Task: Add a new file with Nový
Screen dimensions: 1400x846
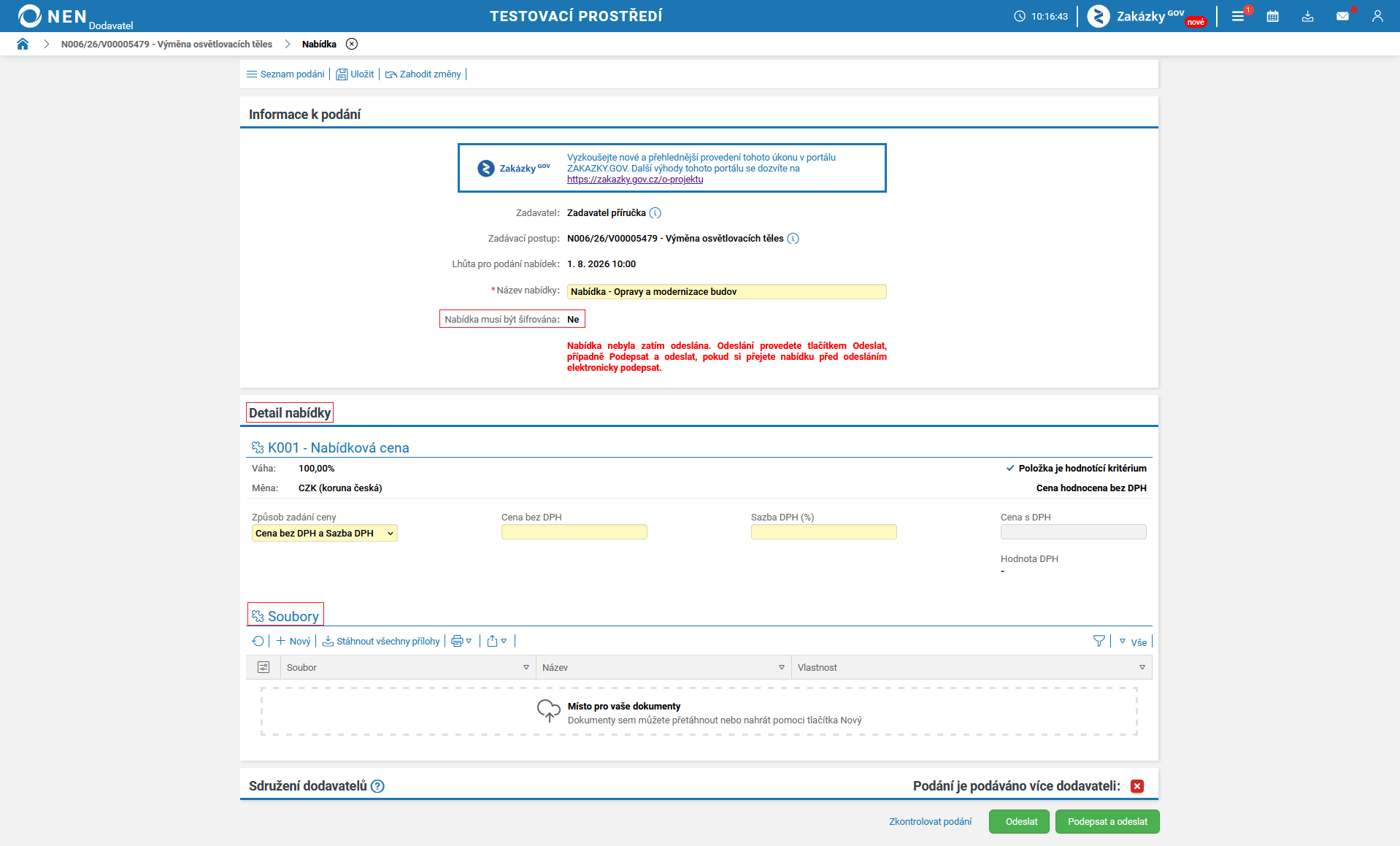Action: tap(293, 641)
